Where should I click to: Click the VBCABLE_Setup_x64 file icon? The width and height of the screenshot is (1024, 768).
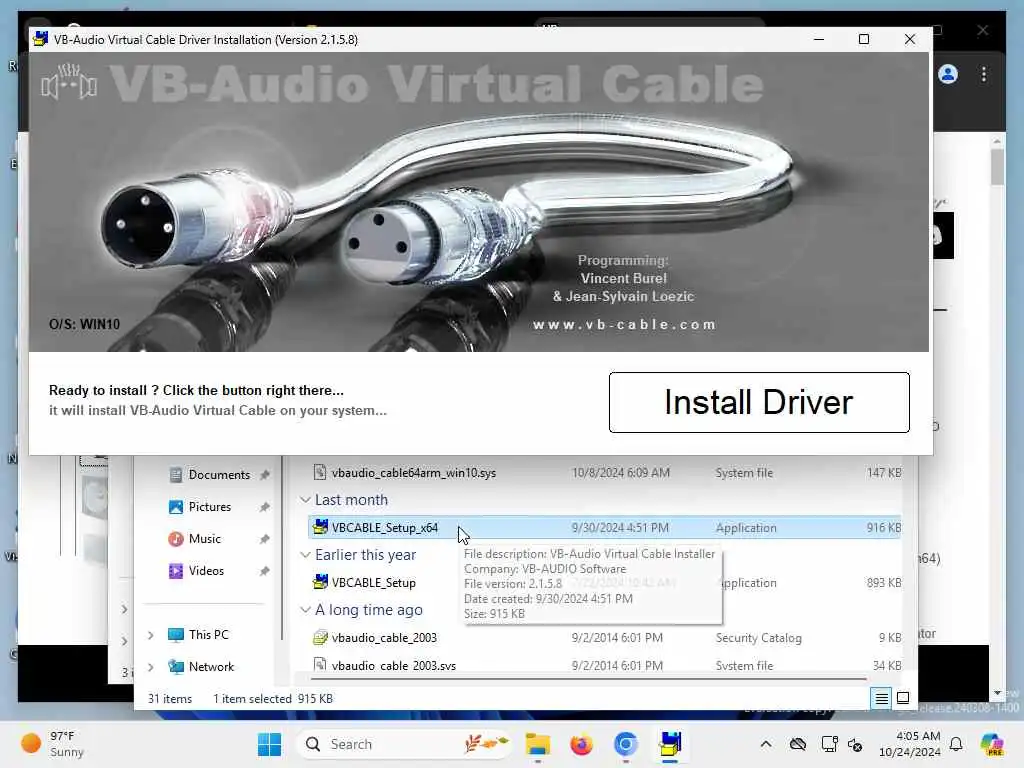tap(320, 527)
